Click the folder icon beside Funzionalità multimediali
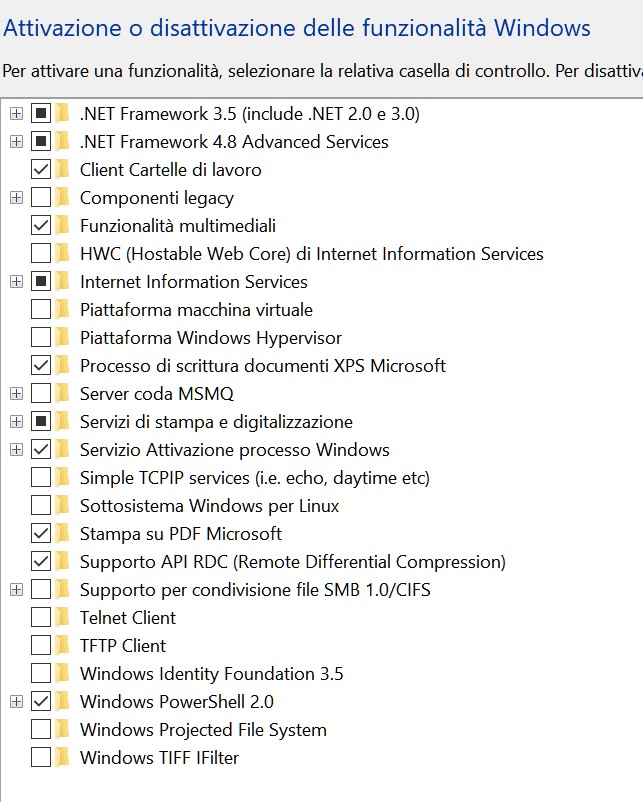Image resolution: width=643 pixels, height=802 pixels. click(x=63, y=226)
